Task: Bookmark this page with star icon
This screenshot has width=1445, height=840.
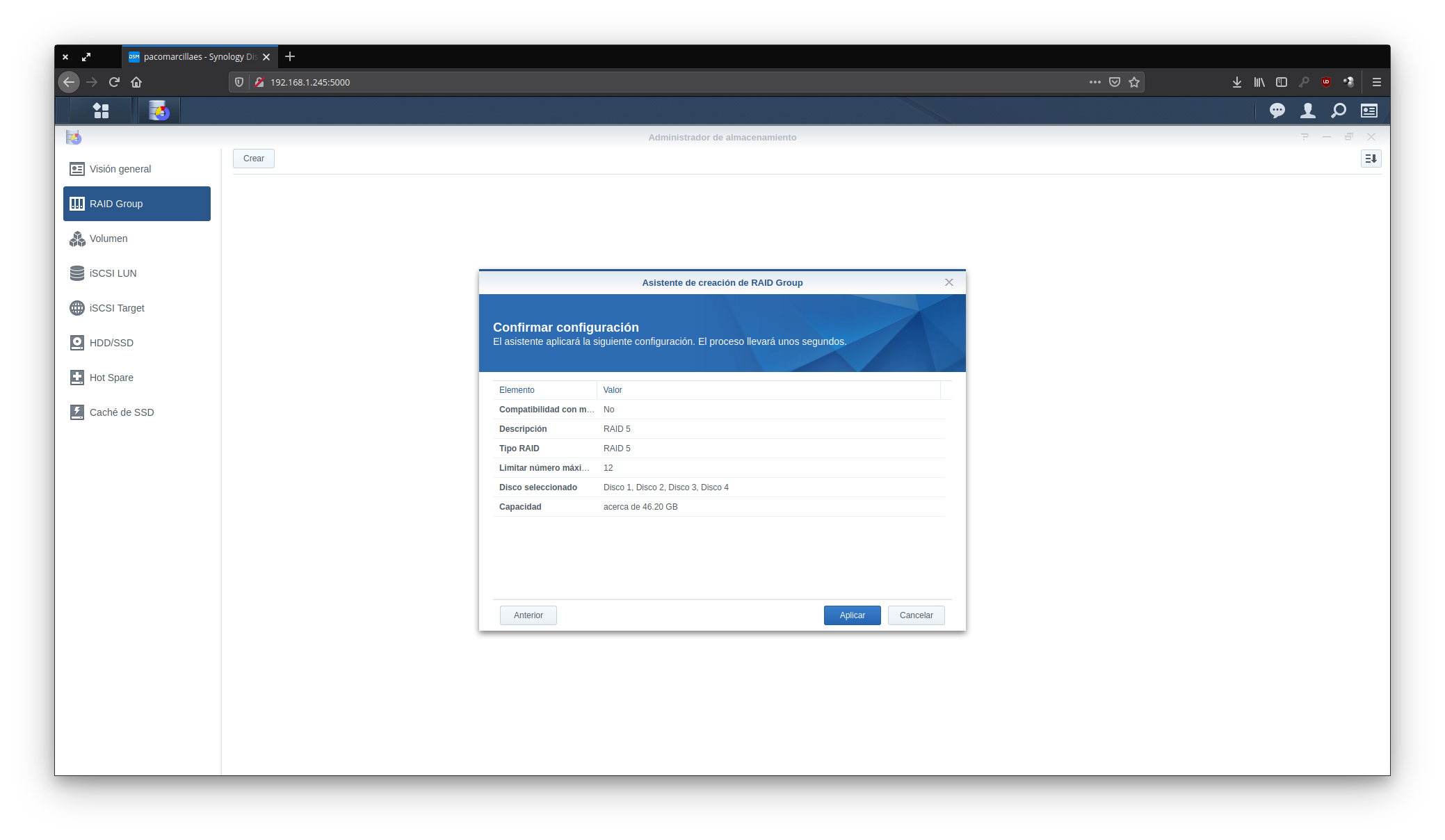Action: tap(1134, 82)
